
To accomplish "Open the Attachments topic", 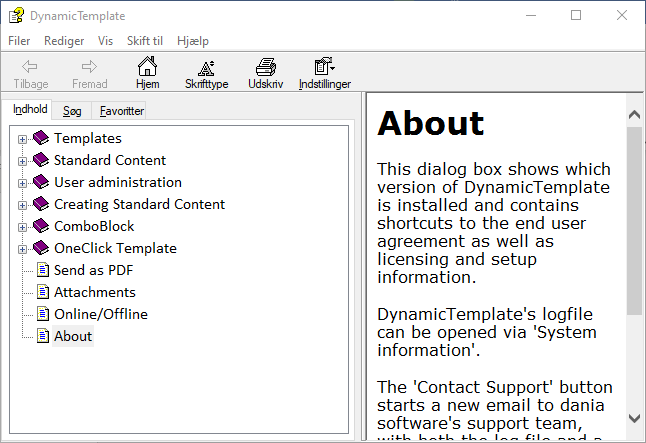I will point(95,292).
